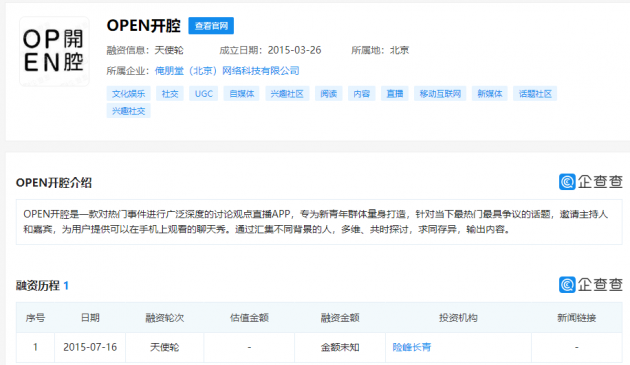Open the 俺朋堂（北京）网络科技有限公司 link

pos(227,71)
